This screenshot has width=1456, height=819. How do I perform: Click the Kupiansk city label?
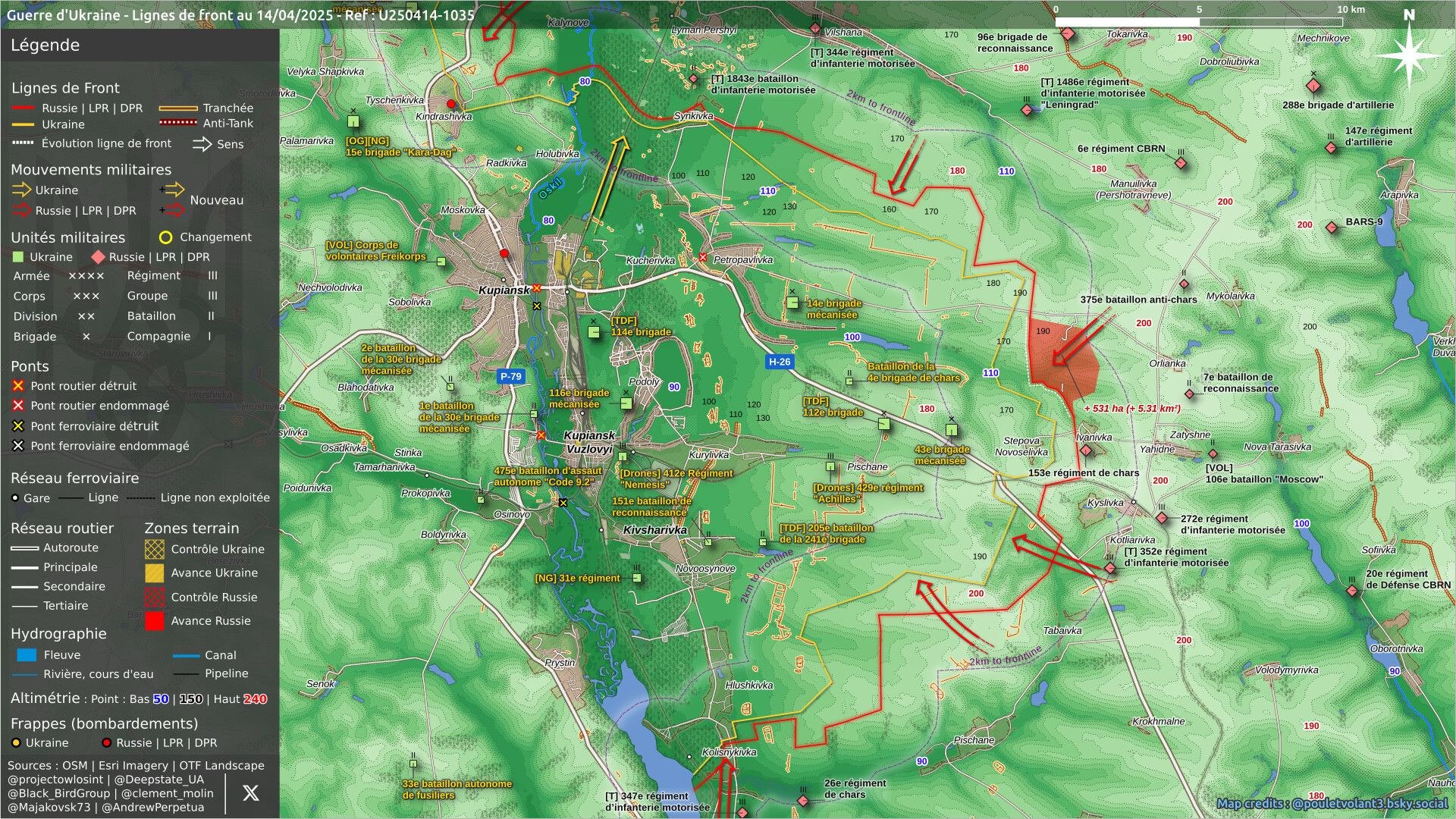tap(504, 290)
